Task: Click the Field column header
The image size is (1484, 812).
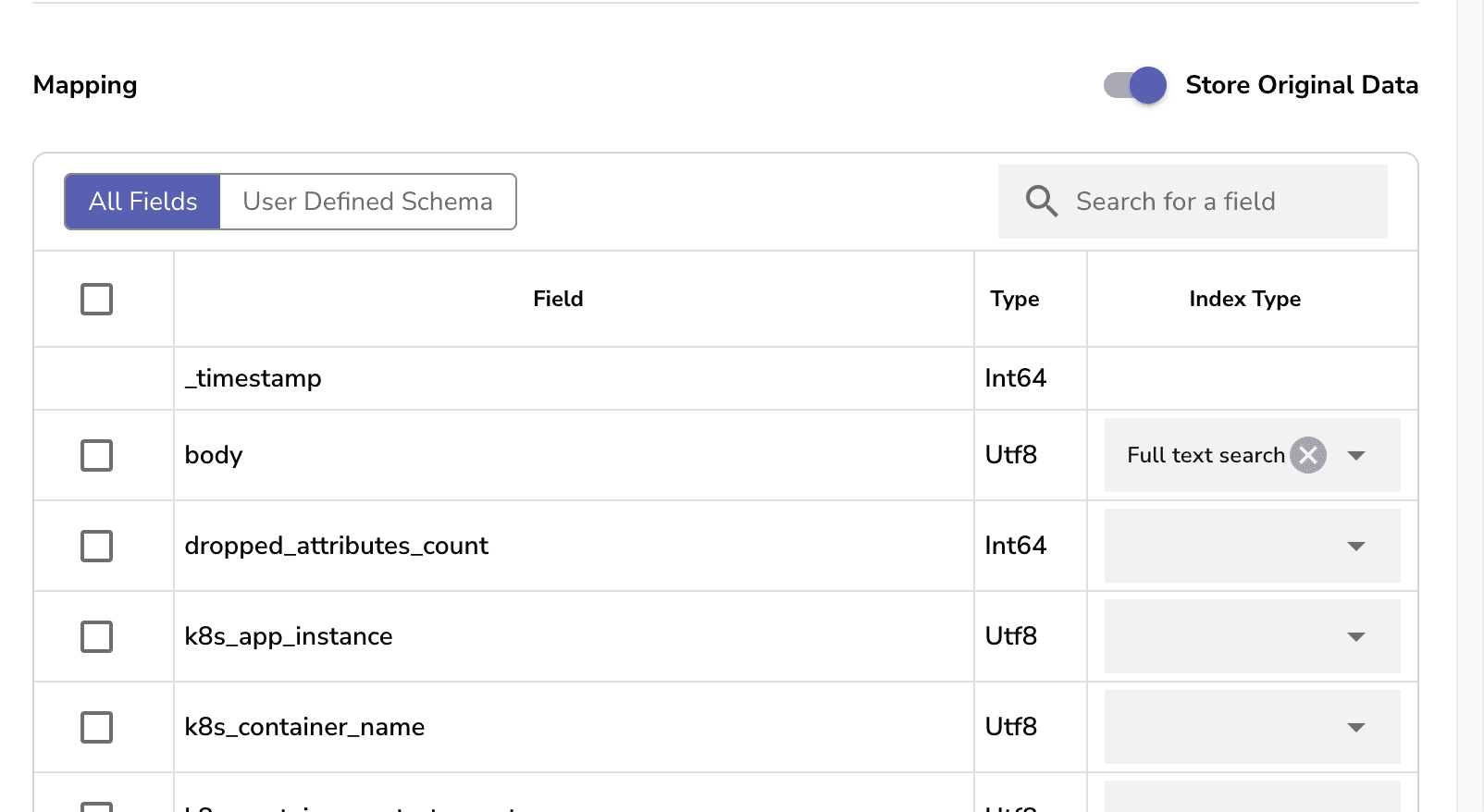Action: (558, 299)
